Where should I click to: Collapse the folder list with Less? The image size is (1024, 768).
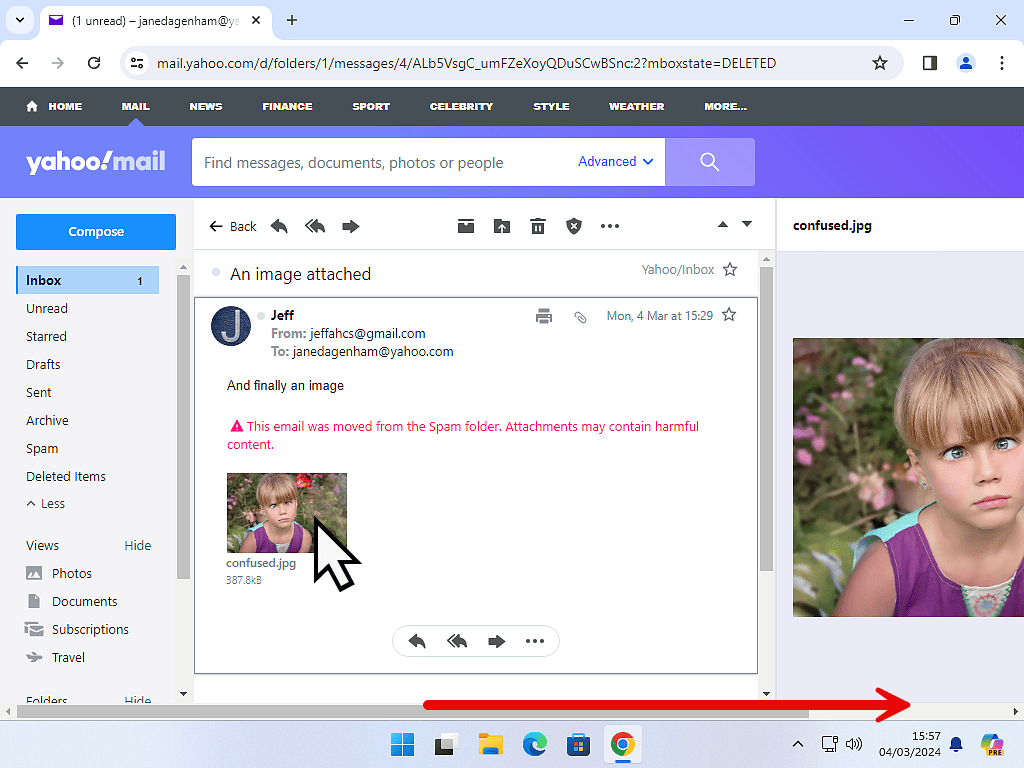point(46,504)
